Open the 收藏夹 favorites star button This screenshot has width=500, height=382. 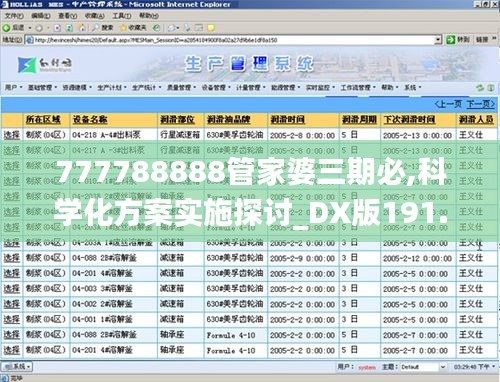133,28
